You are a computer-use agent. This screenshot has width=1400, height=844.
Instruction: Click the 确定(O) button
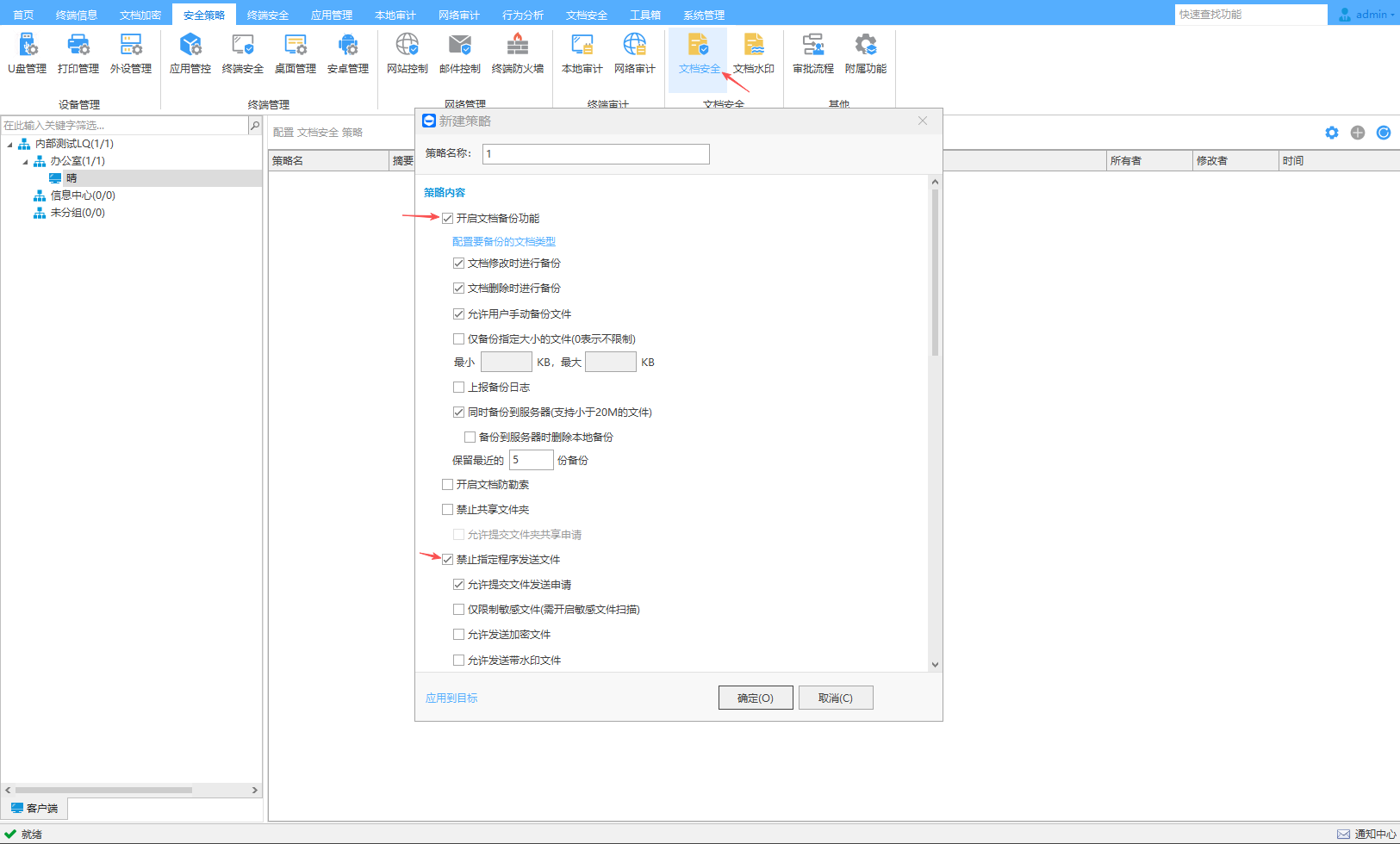756,698
